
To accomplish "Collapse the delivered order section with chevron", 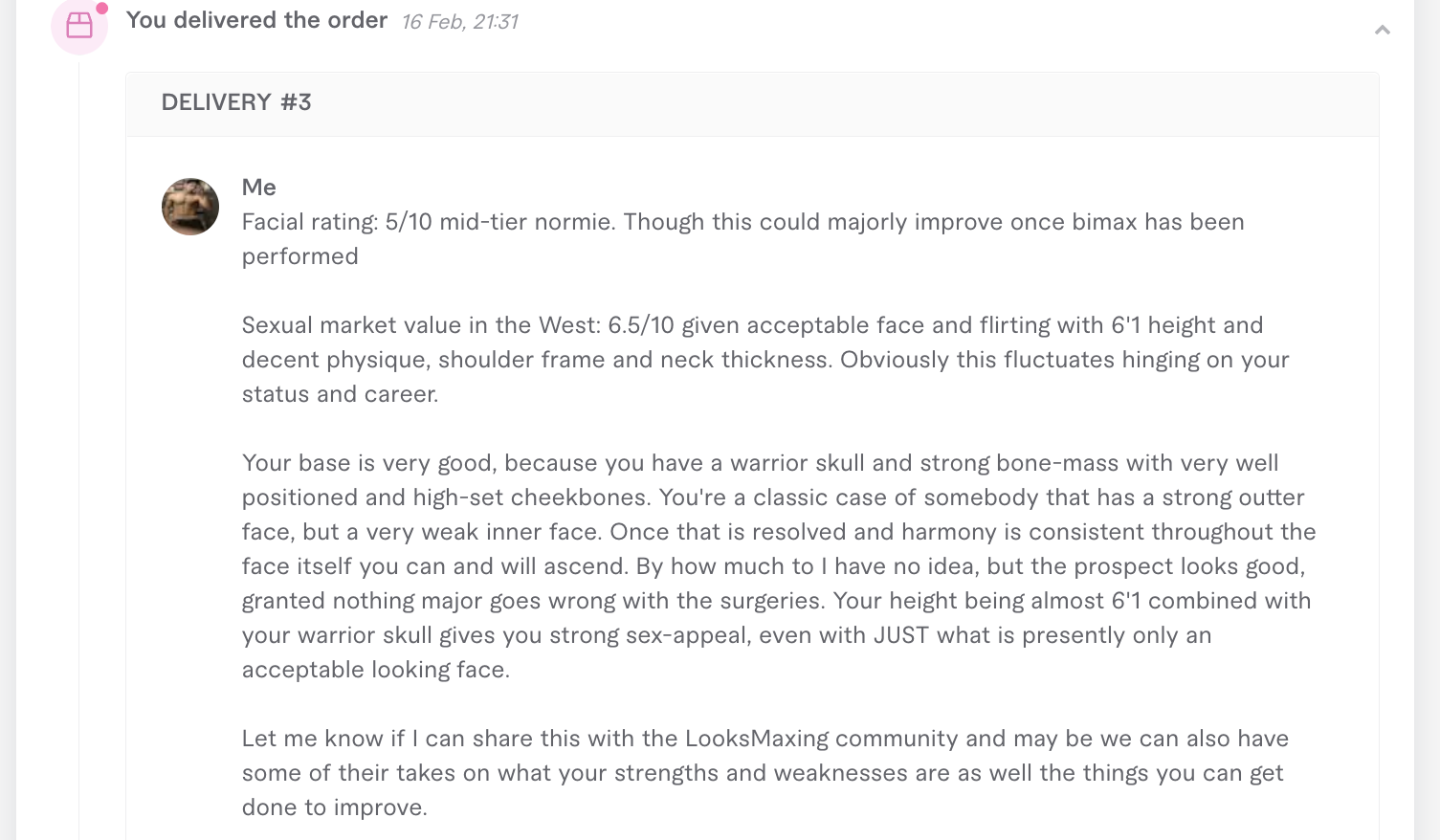I will [1382, 31].
